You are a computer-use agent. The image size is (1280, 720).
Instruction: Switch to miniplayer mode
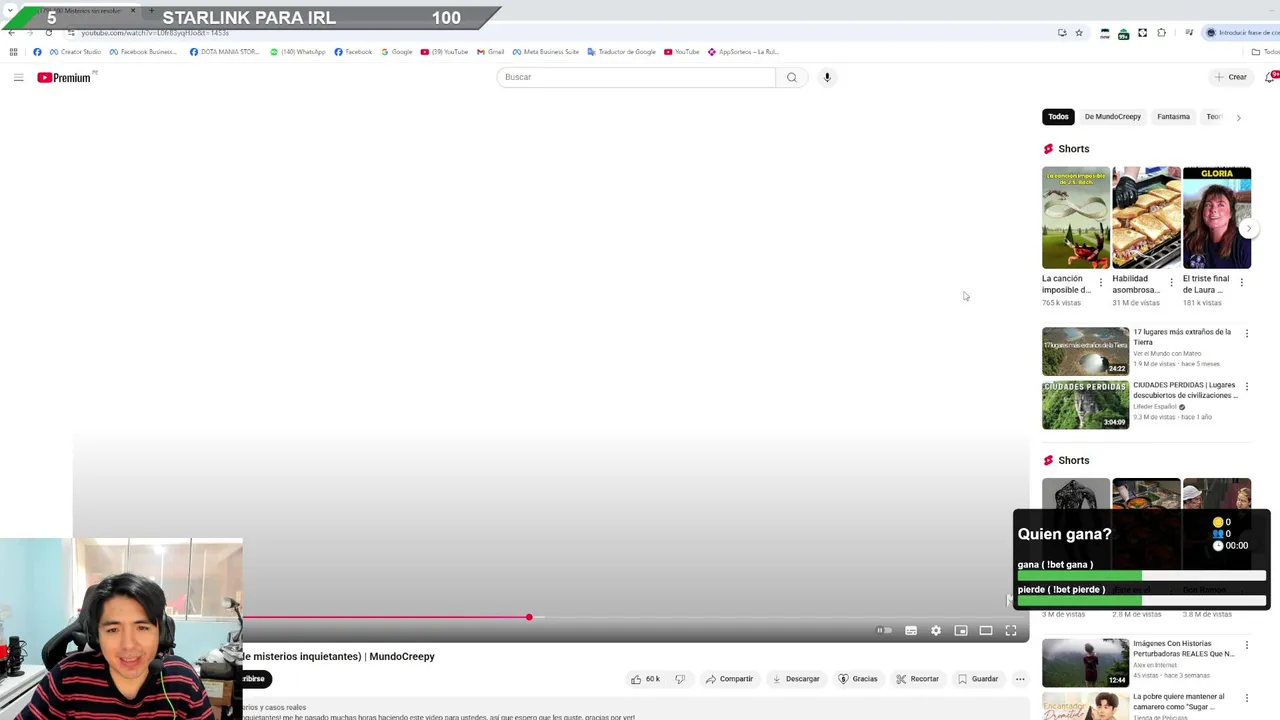(x=961, y=630)
